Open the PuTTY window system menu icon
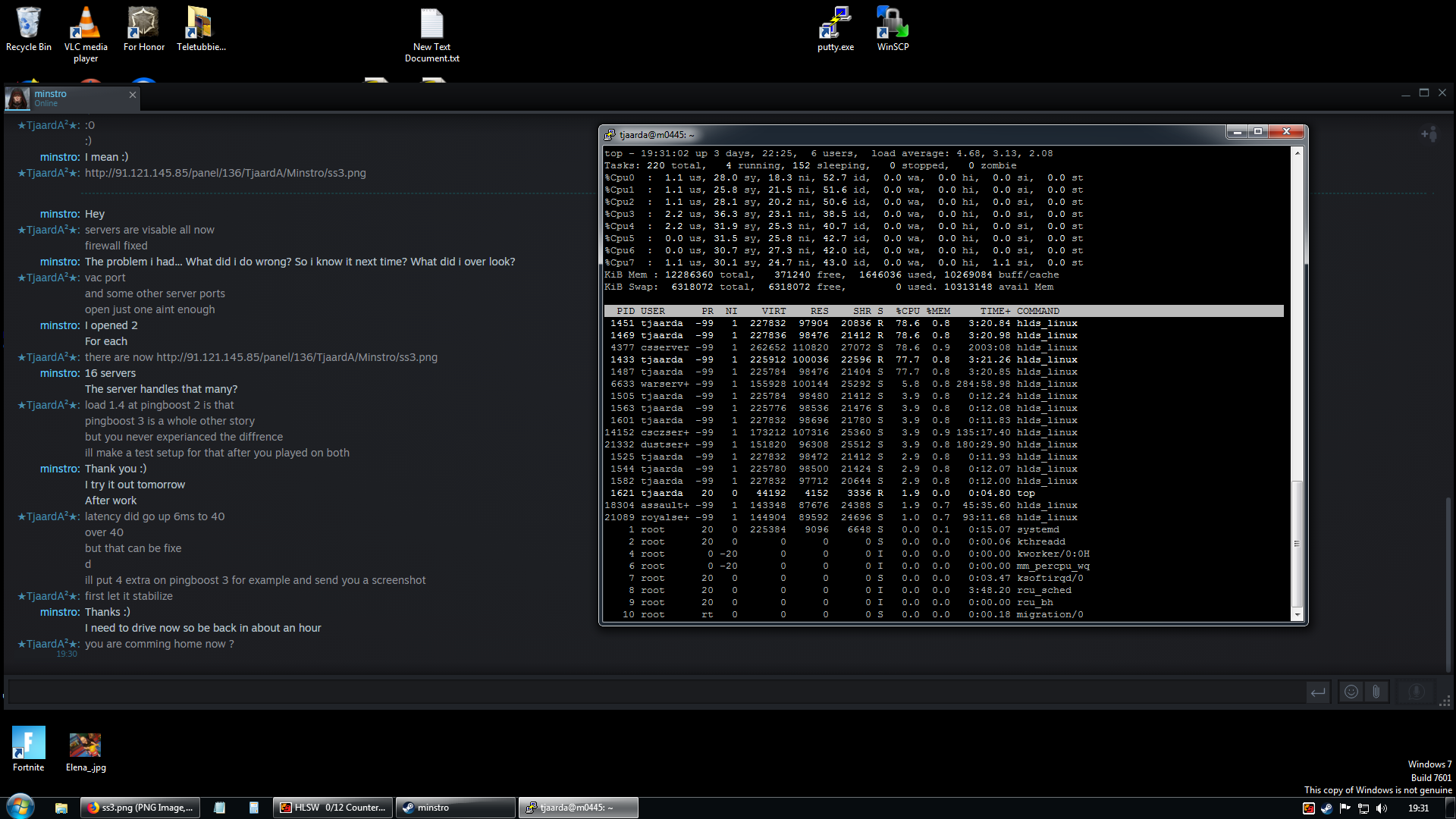1456x819 pixels. (610, 134)
